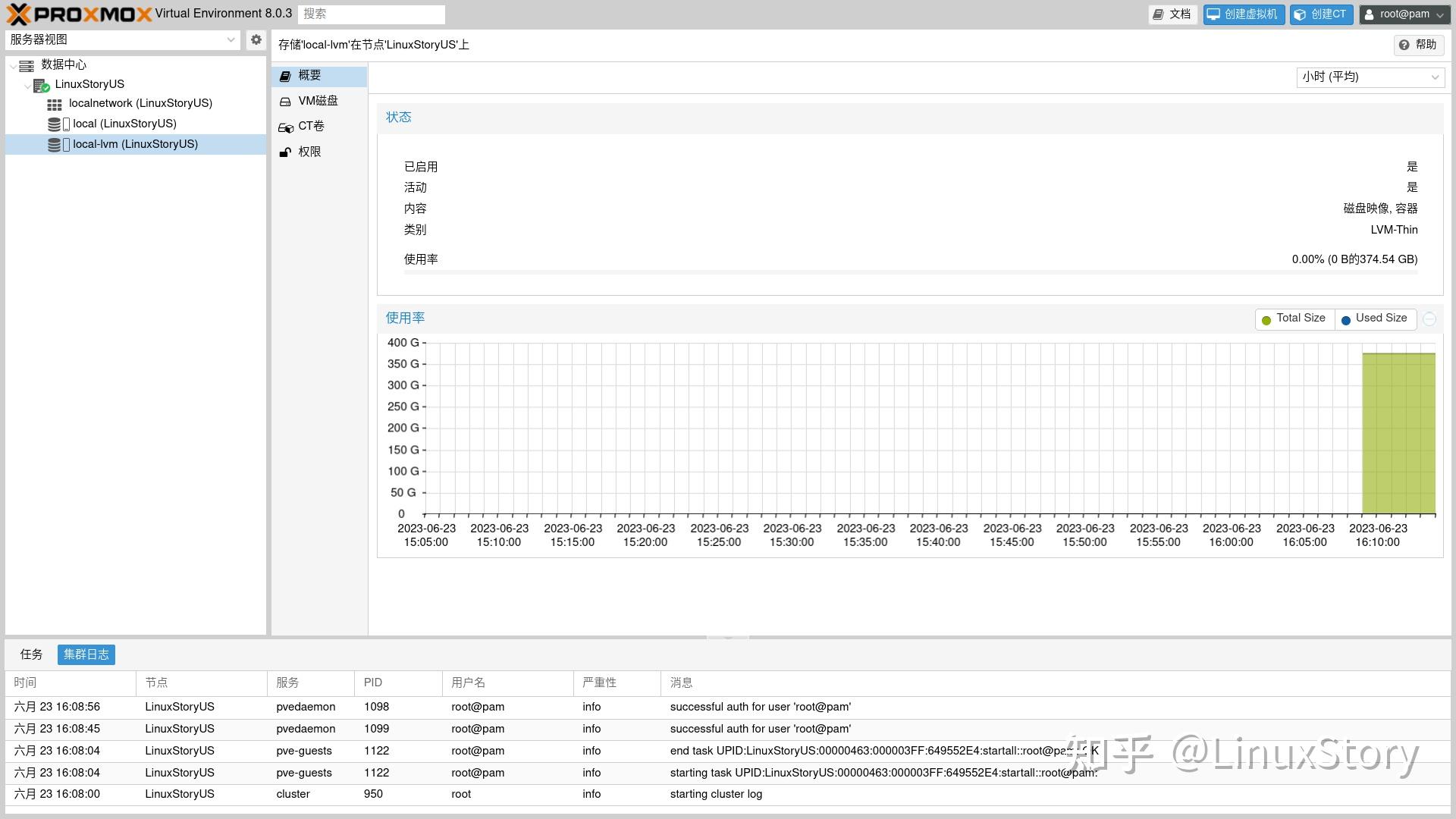Open VM磁盘 disk panel
Image resolution: width=1456 pixels, height=819 pixels.
click(x=318, y=101)
